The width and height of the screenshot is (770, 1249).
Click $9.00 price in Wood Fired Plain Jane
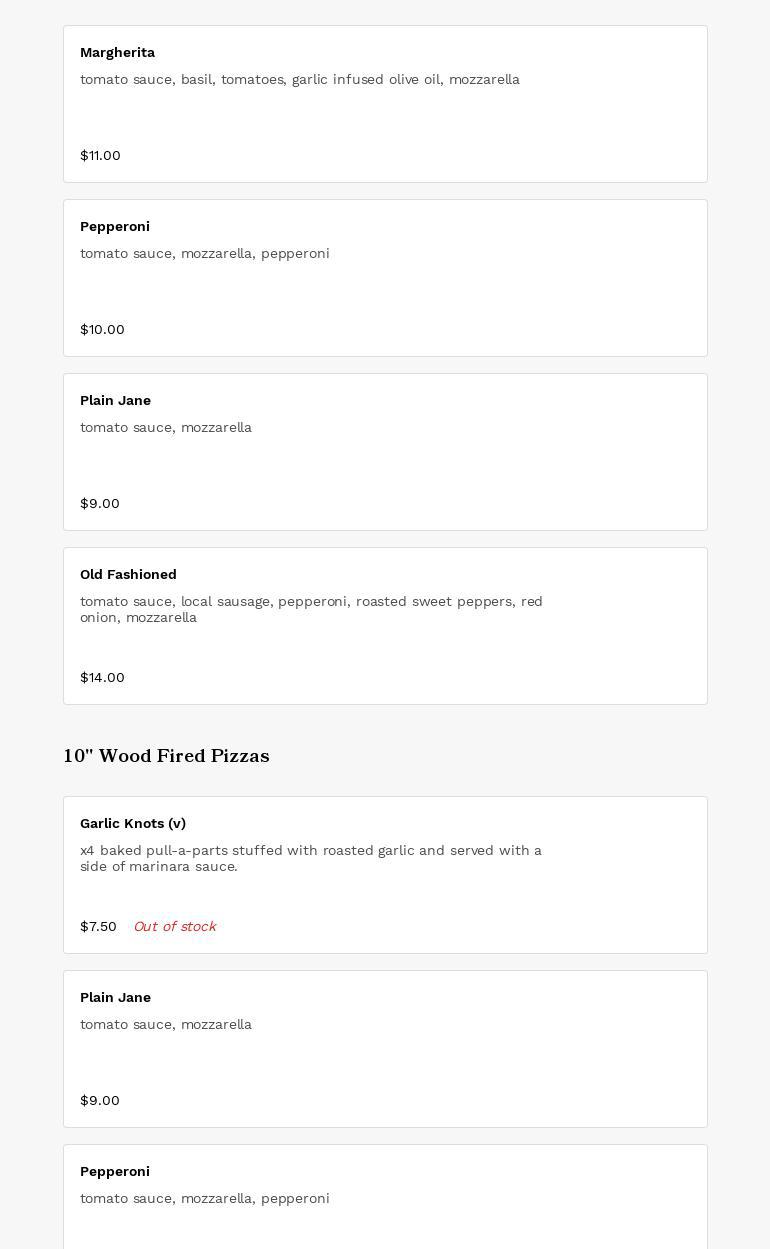tap(100, 1101)
